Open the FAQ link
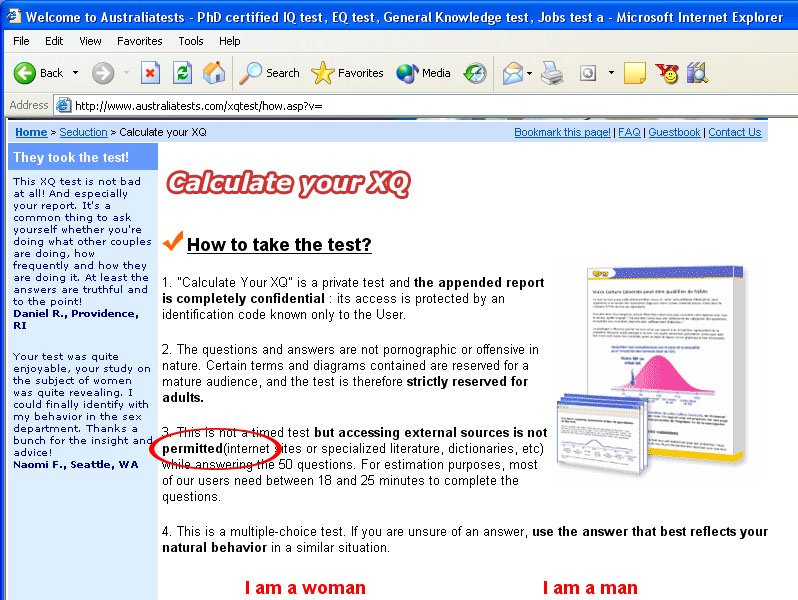This screenshot has height=600, width=798. tap(629, 132)
